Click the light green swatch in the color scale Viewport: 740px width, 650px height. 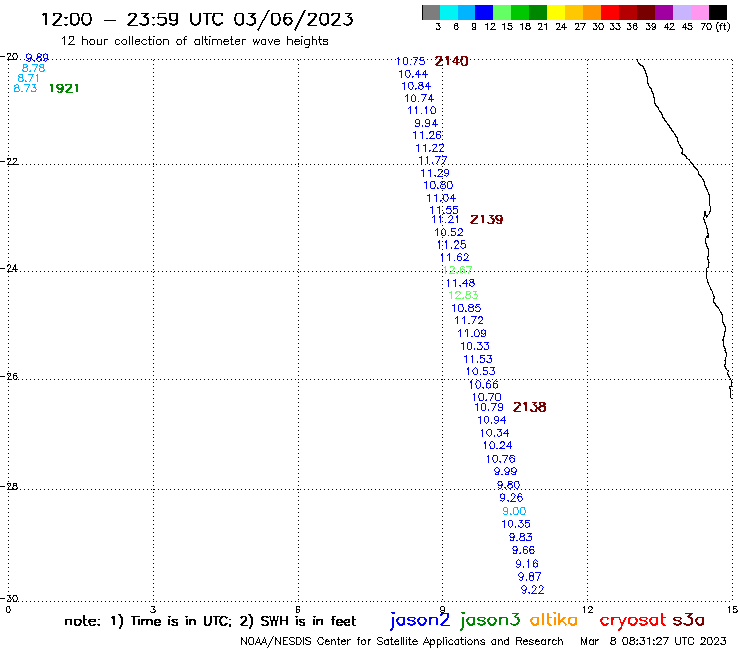(x=503, y=12)
